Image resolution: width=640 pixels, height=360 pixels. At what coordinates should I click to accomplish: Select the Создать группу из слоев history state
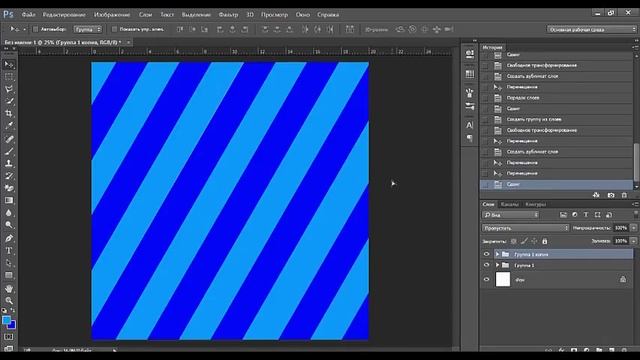(x=556, y=120)
